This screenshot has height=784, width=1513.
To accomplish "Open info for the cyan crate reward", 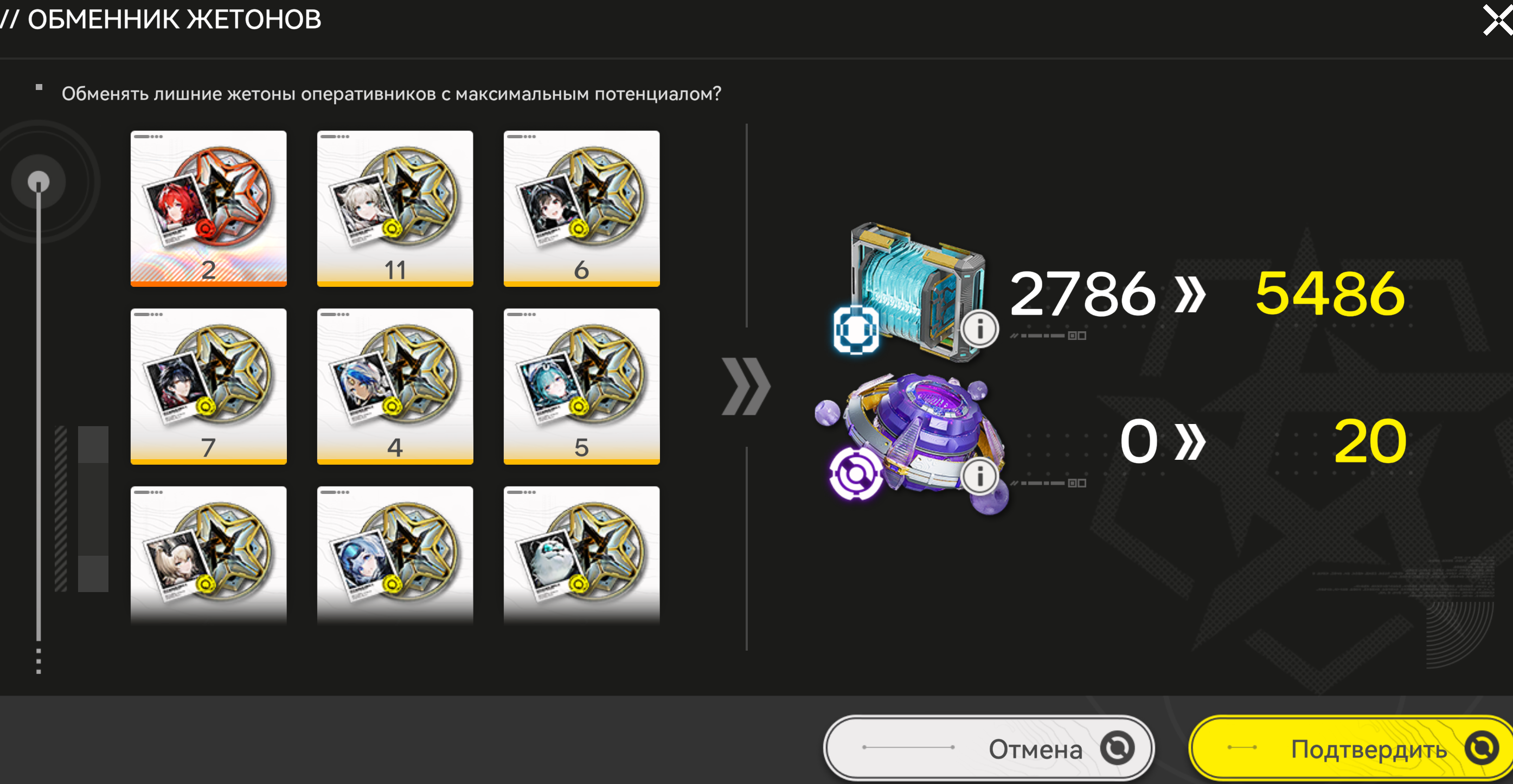I will (x=980, y=329).
